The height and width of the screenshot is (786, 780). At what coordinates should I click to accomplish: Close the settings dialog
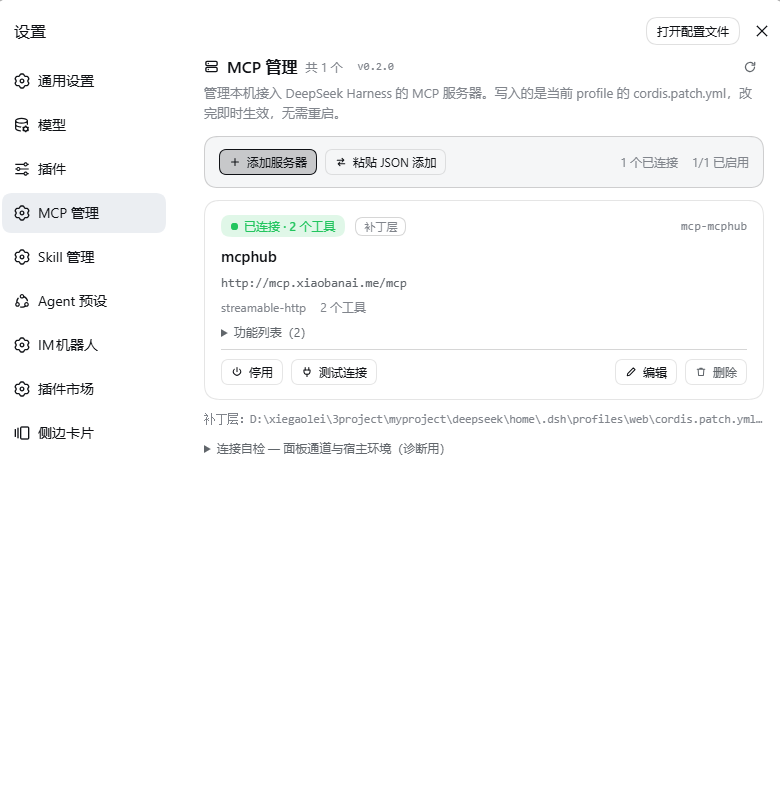click(x=762, y=31)
